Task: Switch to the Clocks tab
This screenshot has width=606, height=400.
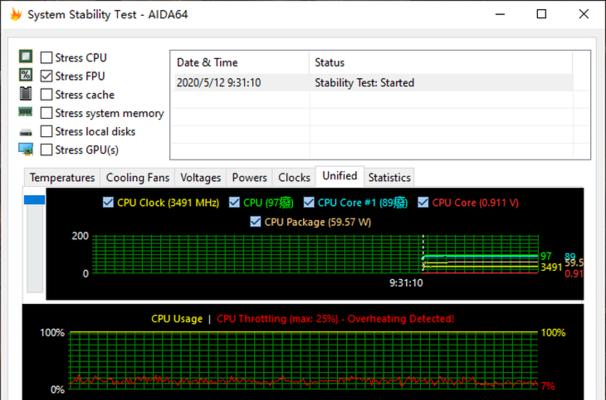Action: (x=294, y=178)
